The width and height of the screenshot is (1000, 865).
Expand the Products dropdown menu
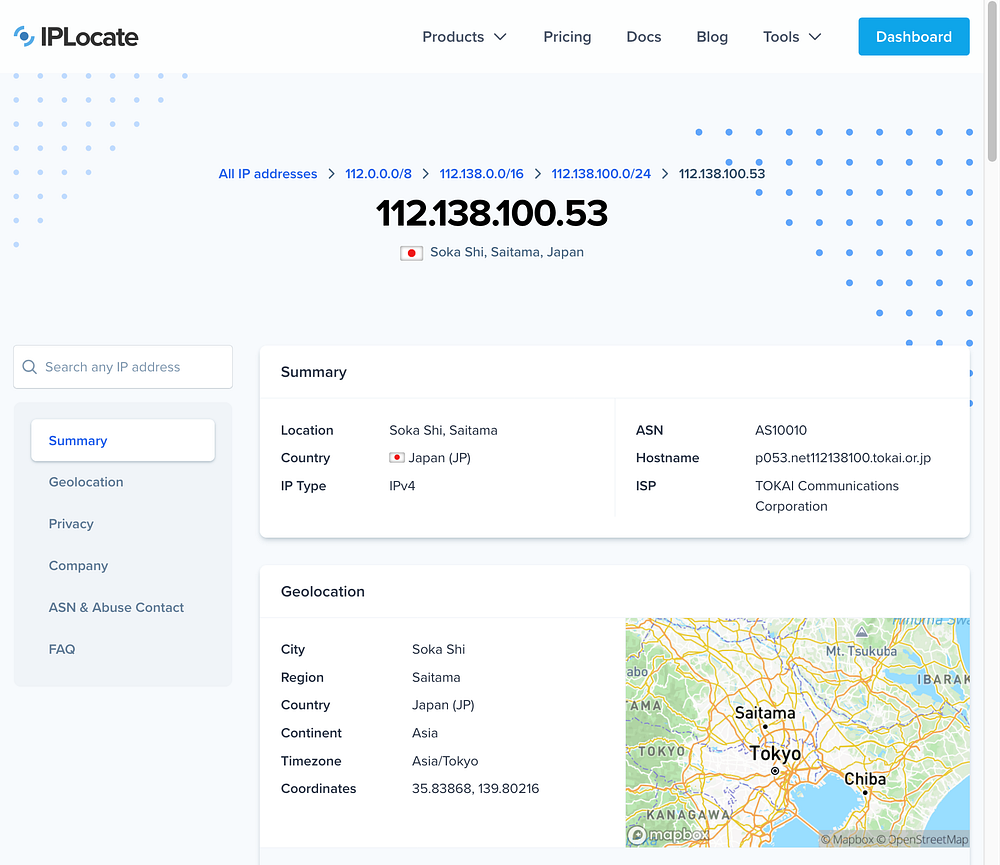click(464, 37)
